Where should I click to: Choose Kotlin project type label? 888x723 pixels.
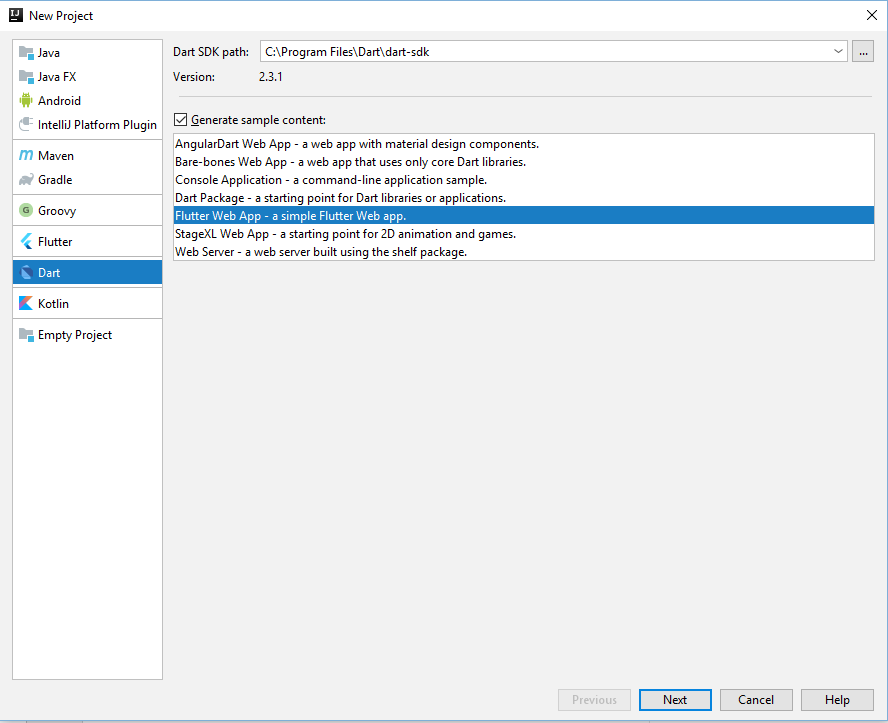point(53,303)
